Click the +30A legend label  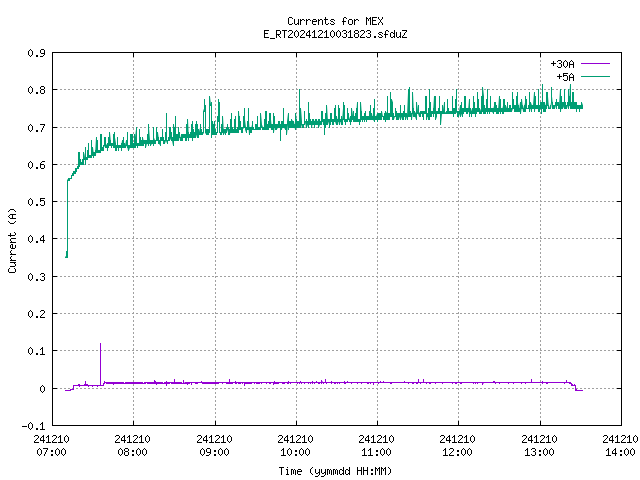click(562, 64)
